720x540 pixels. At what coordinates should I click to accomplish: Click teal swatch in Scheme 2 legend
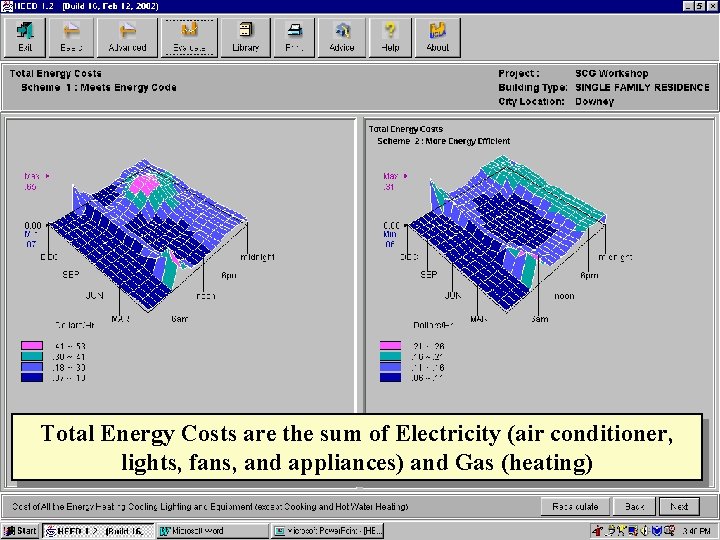point(390,356)
